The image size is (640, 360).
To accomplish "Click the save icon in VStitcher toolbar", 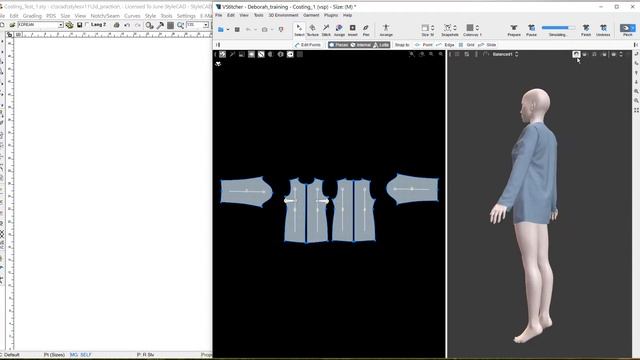I will 237,29.
